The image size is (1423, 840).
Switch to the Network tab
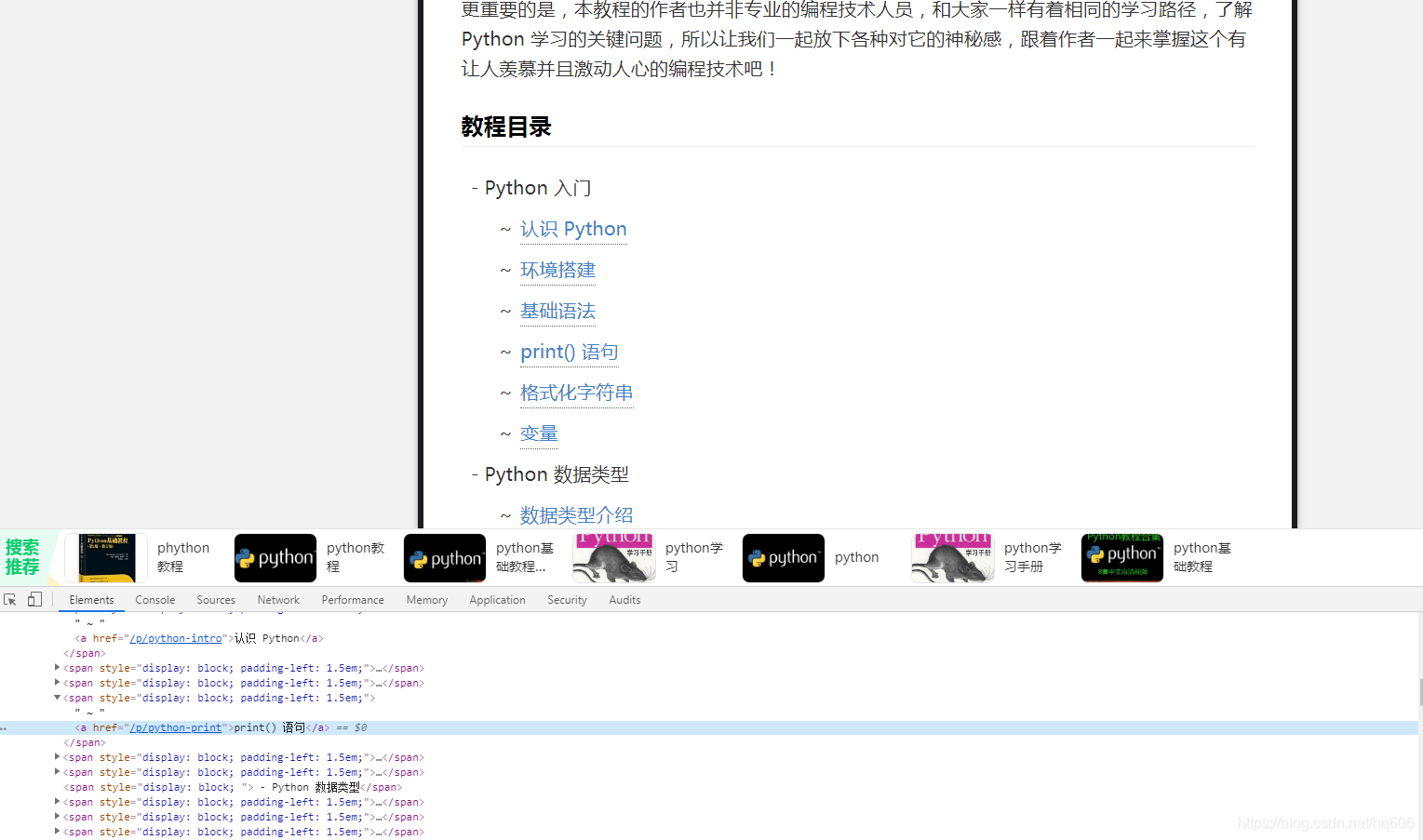[x=278, y=600]
